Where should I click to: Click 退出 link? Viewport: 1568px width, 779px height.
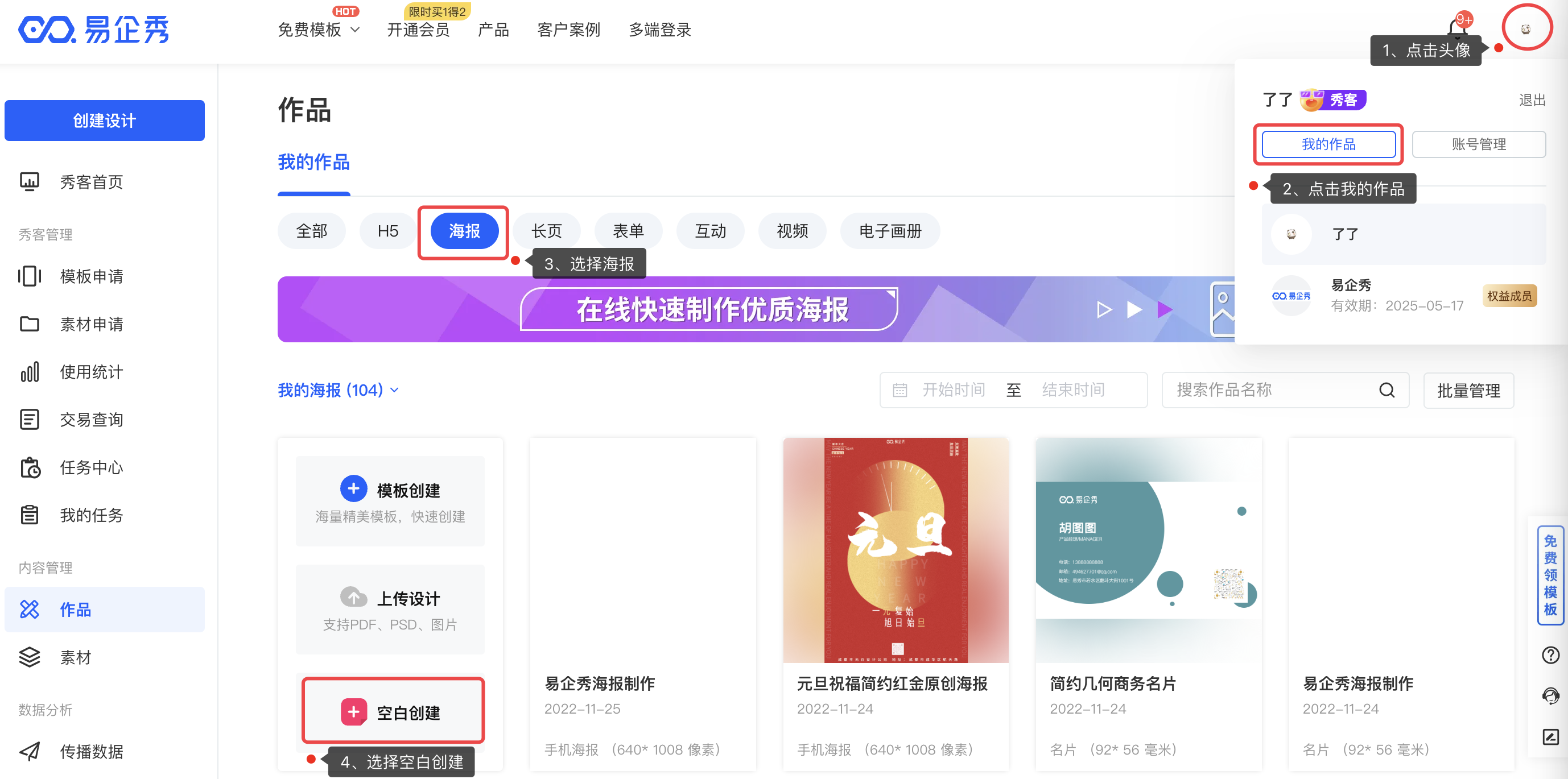coord(1532,100)
